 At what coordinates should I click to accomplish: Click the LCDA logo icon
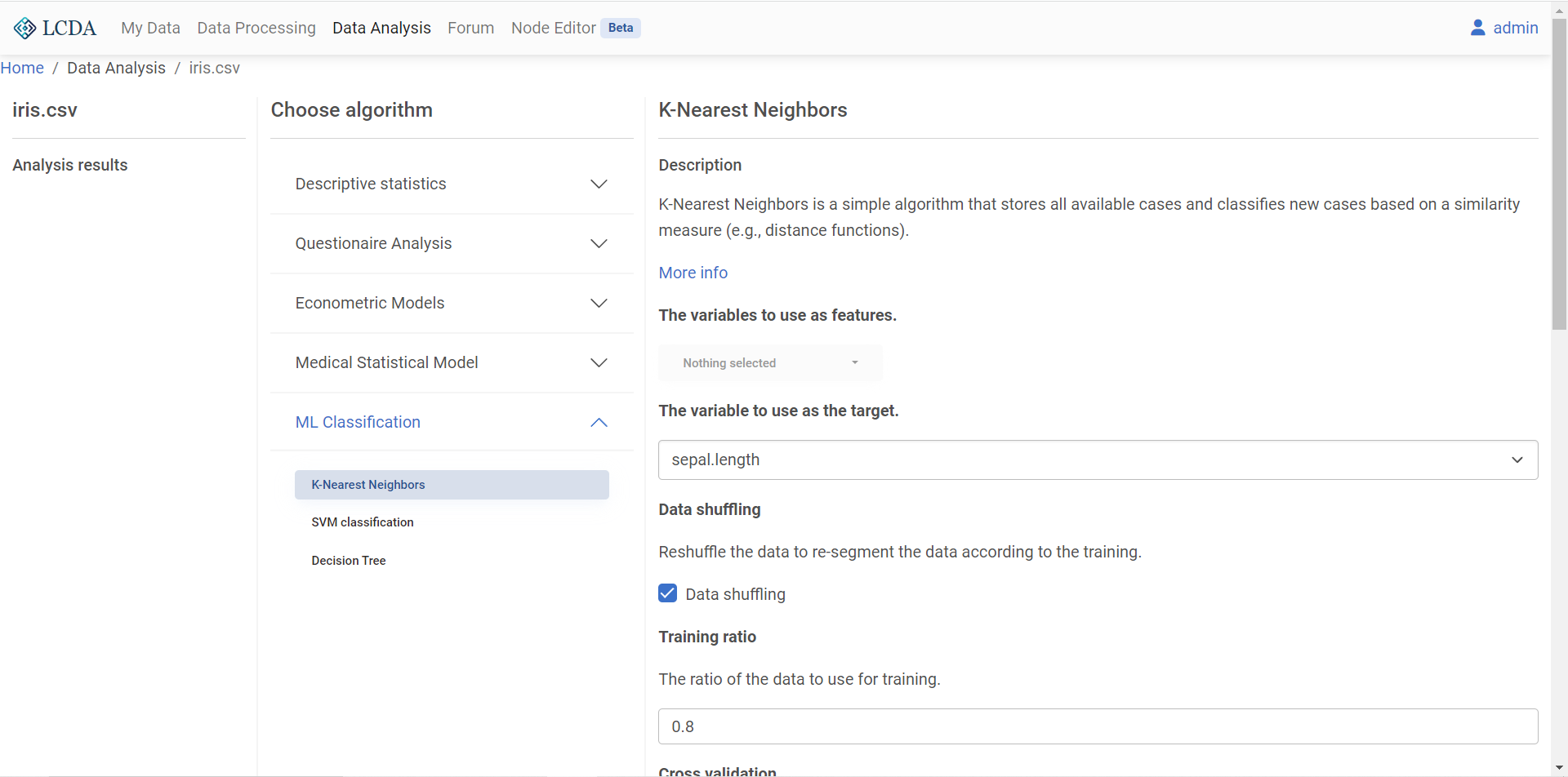(x=25, y=29)
